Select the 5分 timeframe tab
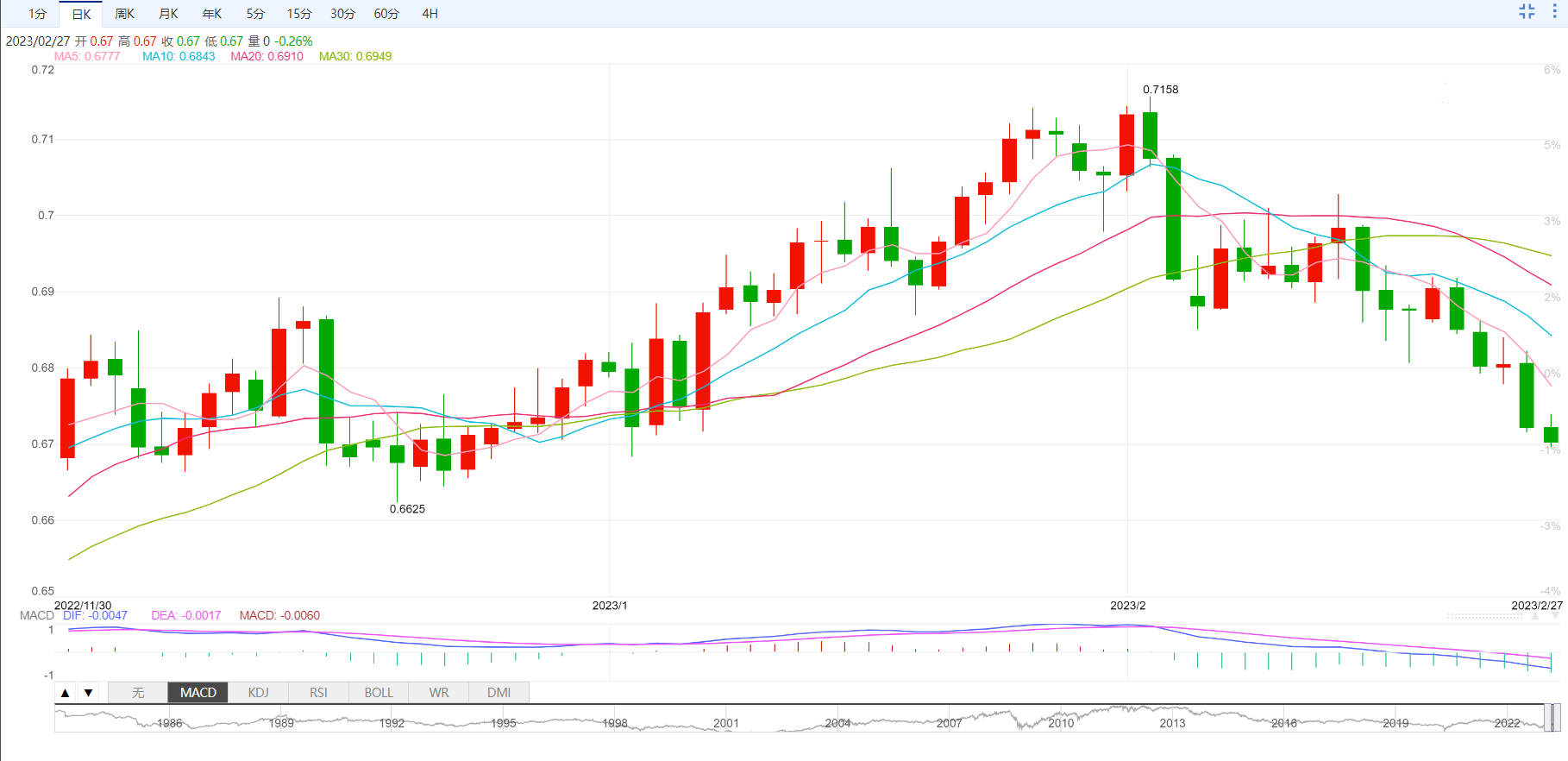 coord(255,14)
